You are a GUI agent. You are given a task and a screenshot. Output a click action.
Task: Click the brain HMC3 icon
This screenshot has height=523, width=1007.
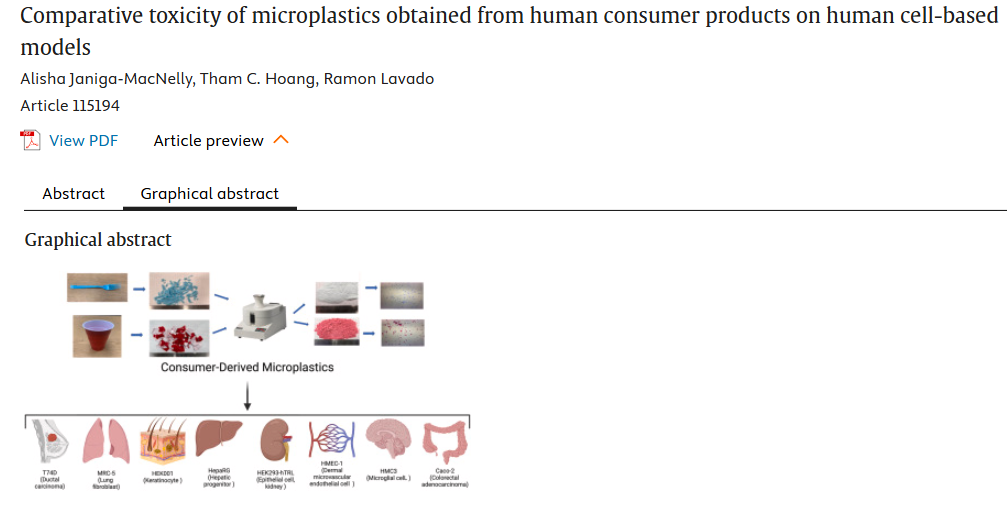point(387,440)
